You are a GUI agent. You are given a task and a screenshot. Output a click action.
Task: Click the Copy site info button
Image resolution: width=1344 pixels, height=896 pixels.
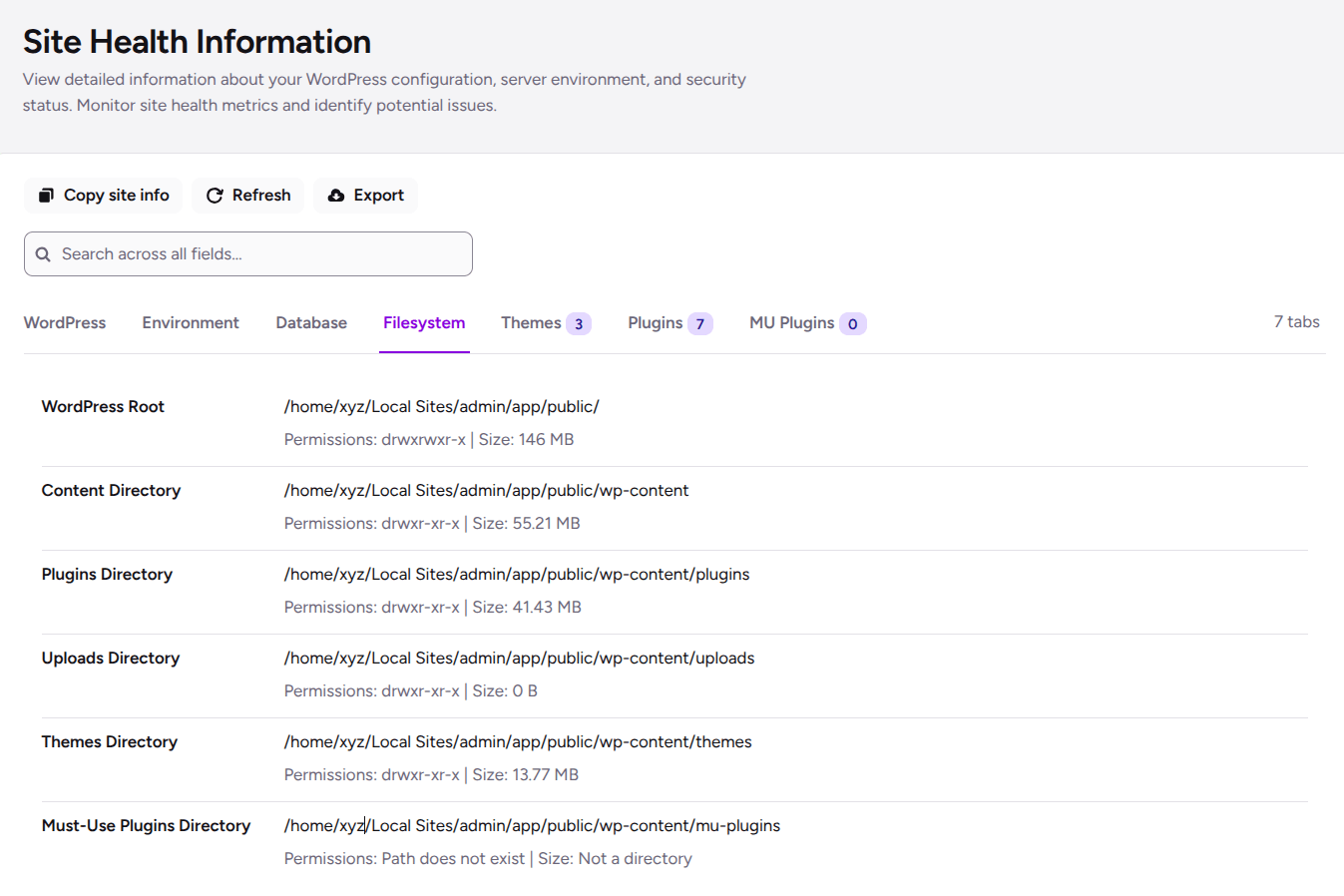pos(103,196)
